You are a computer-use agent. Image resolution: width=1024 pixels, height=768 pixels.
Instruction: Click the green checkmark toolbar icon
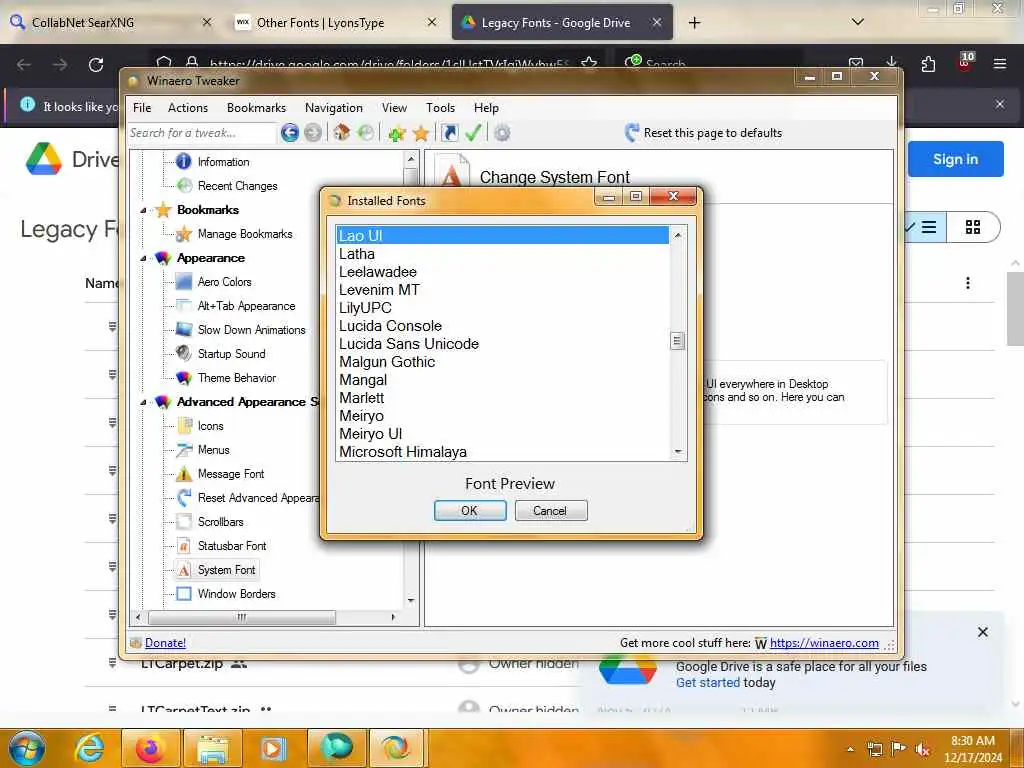tap(473, 133)
